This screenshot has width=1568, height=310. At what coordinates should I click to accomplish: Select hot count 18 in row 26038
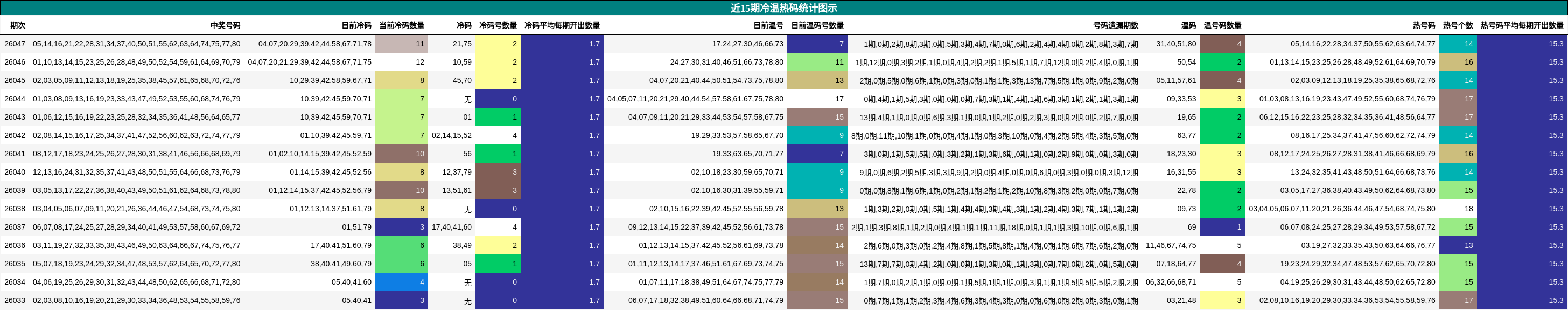coord(1468,208)
